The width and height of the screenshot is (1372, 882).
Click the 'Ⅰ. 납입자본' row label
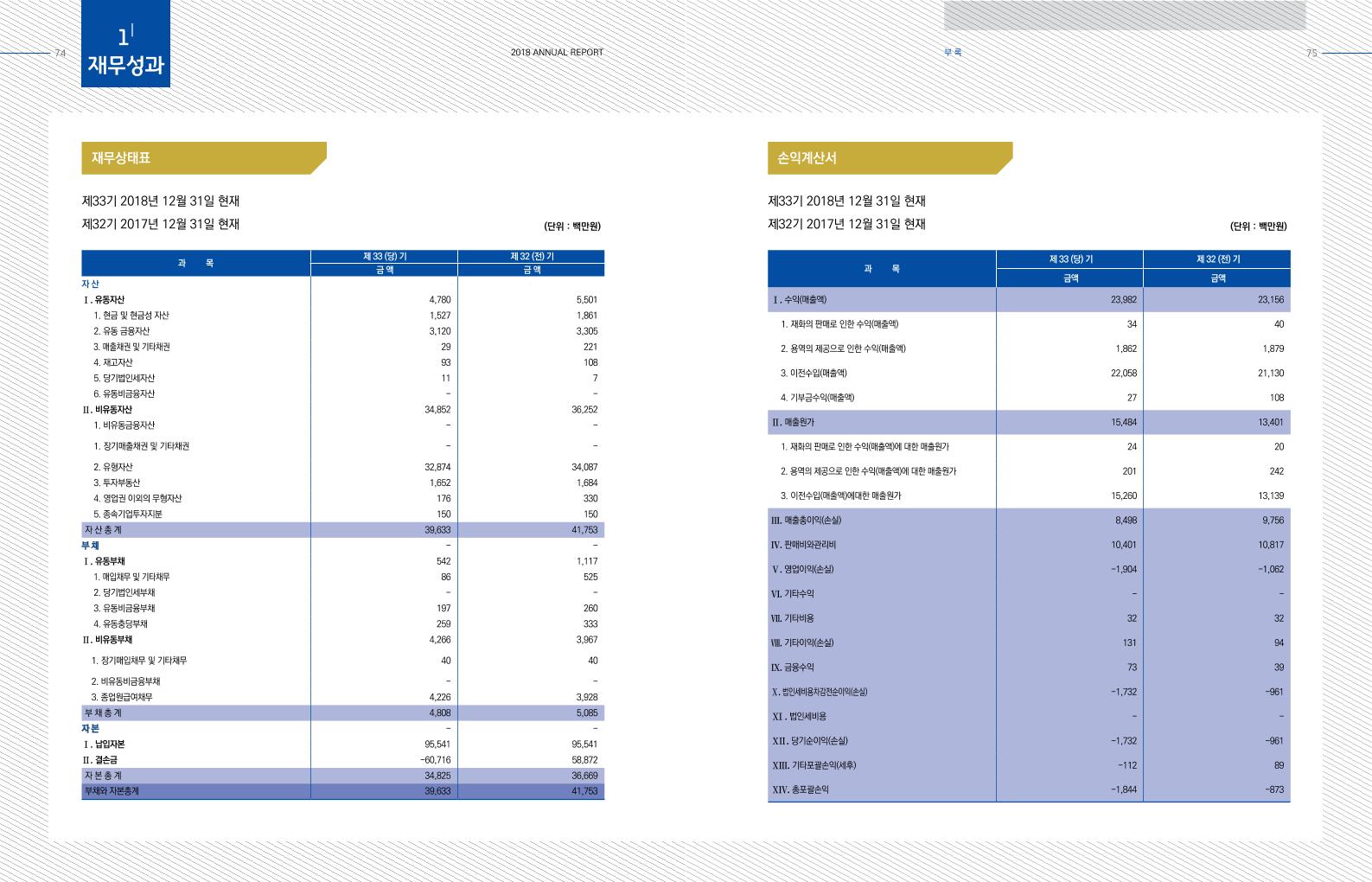click(x=104, y=745)
